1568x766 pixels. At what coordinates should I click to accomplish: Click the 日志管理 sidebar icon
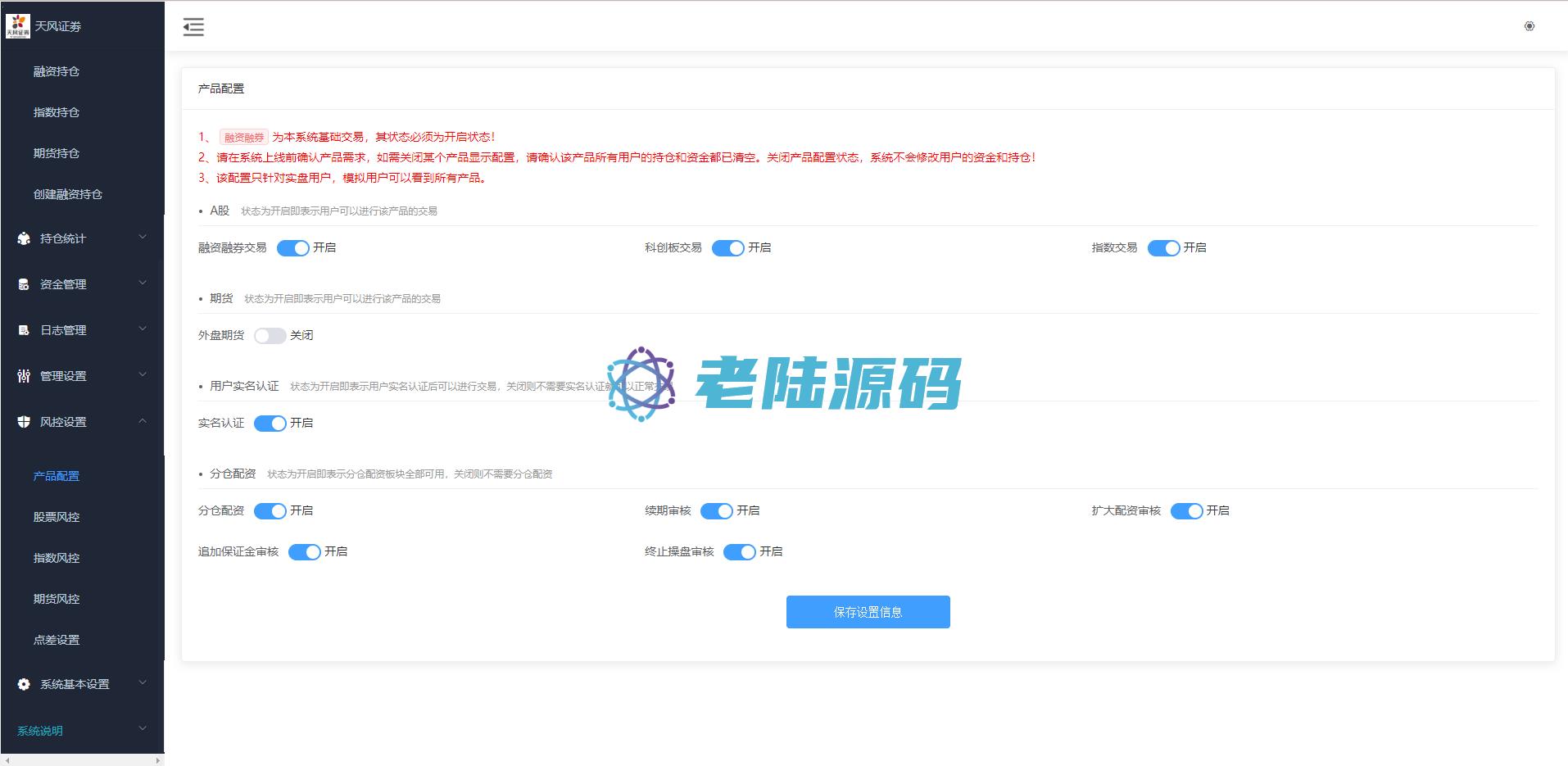24,330
